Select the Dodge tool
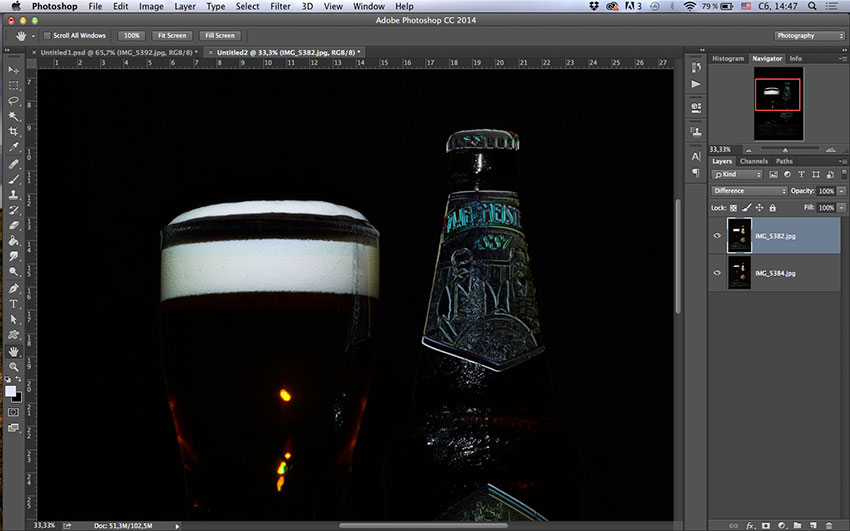 tap(14, 271)
